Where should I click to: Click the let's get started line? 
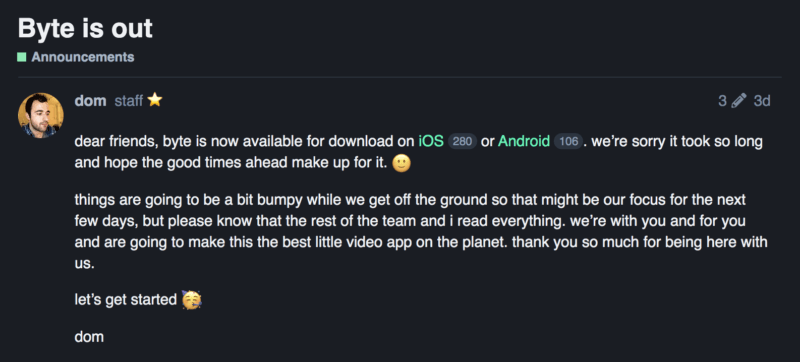tap(126, 300)
